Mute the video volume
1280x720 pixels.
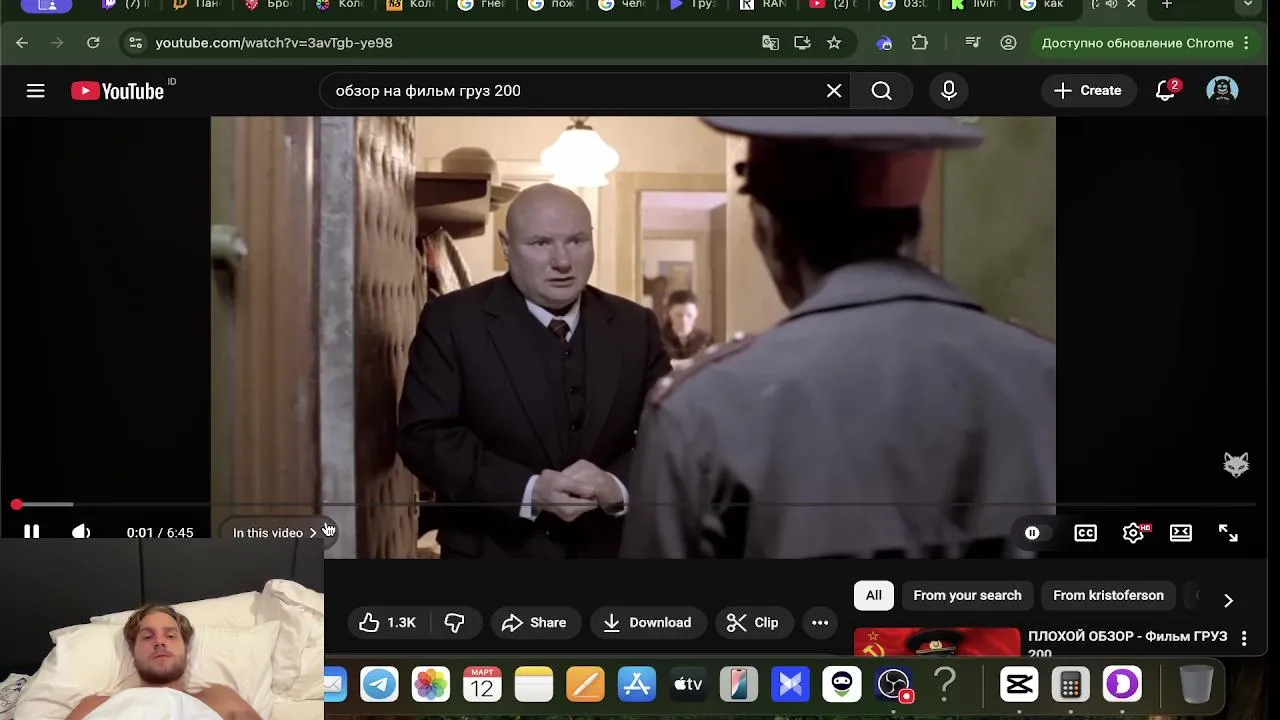tap(81, 532)
